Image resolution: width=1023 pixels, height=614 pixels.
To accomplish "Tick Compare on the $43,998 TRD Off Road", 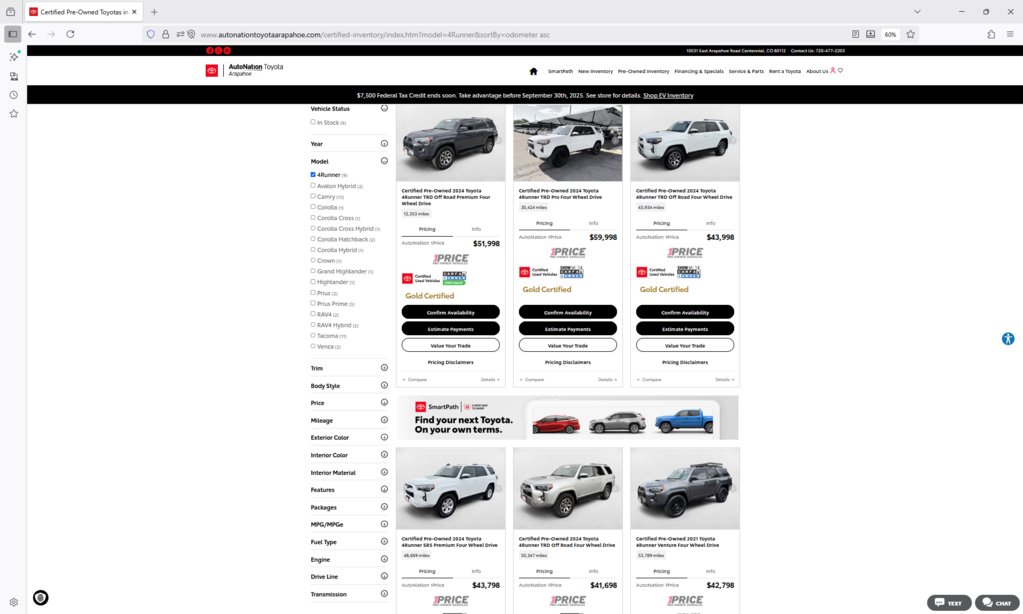I will 649,379.
